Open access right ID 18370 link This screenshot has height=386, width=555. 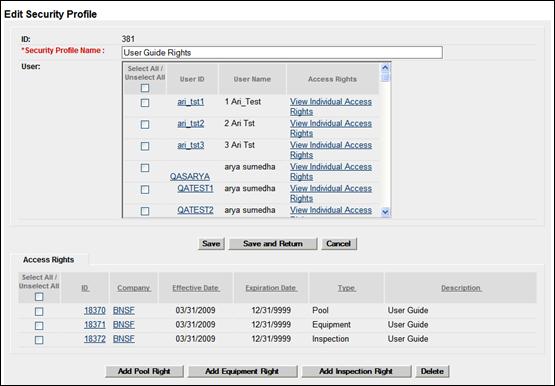[95, 311]
